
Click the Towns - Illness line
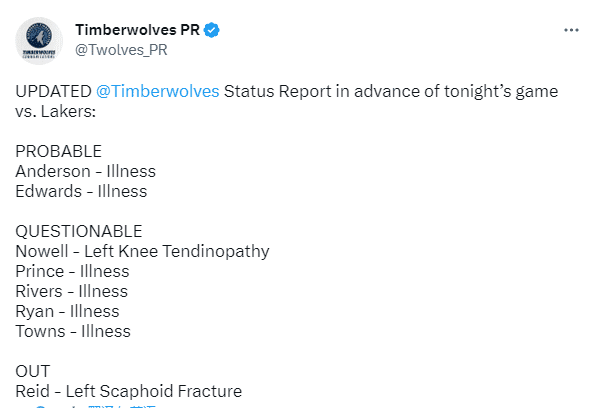[73, 331]
